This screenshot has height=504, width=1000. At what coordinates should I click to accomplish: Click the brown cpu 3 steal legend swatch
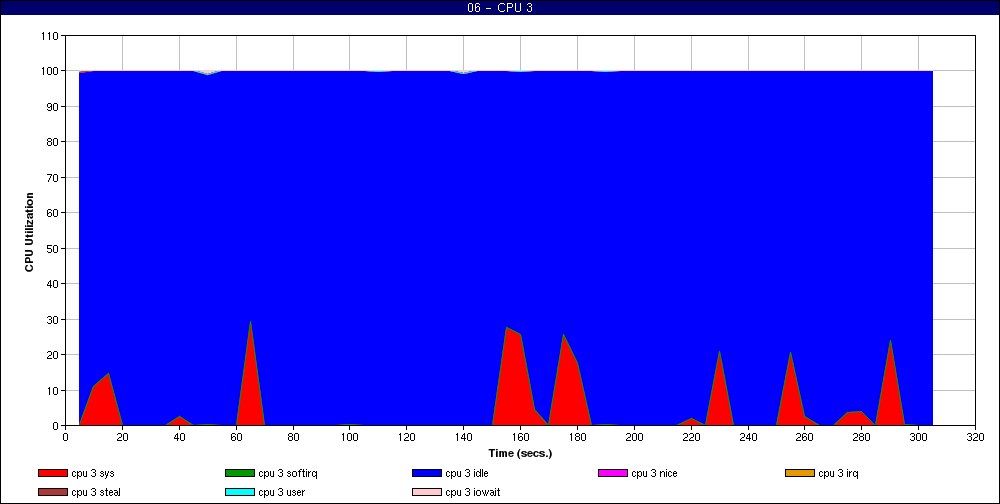pos(53,493)
